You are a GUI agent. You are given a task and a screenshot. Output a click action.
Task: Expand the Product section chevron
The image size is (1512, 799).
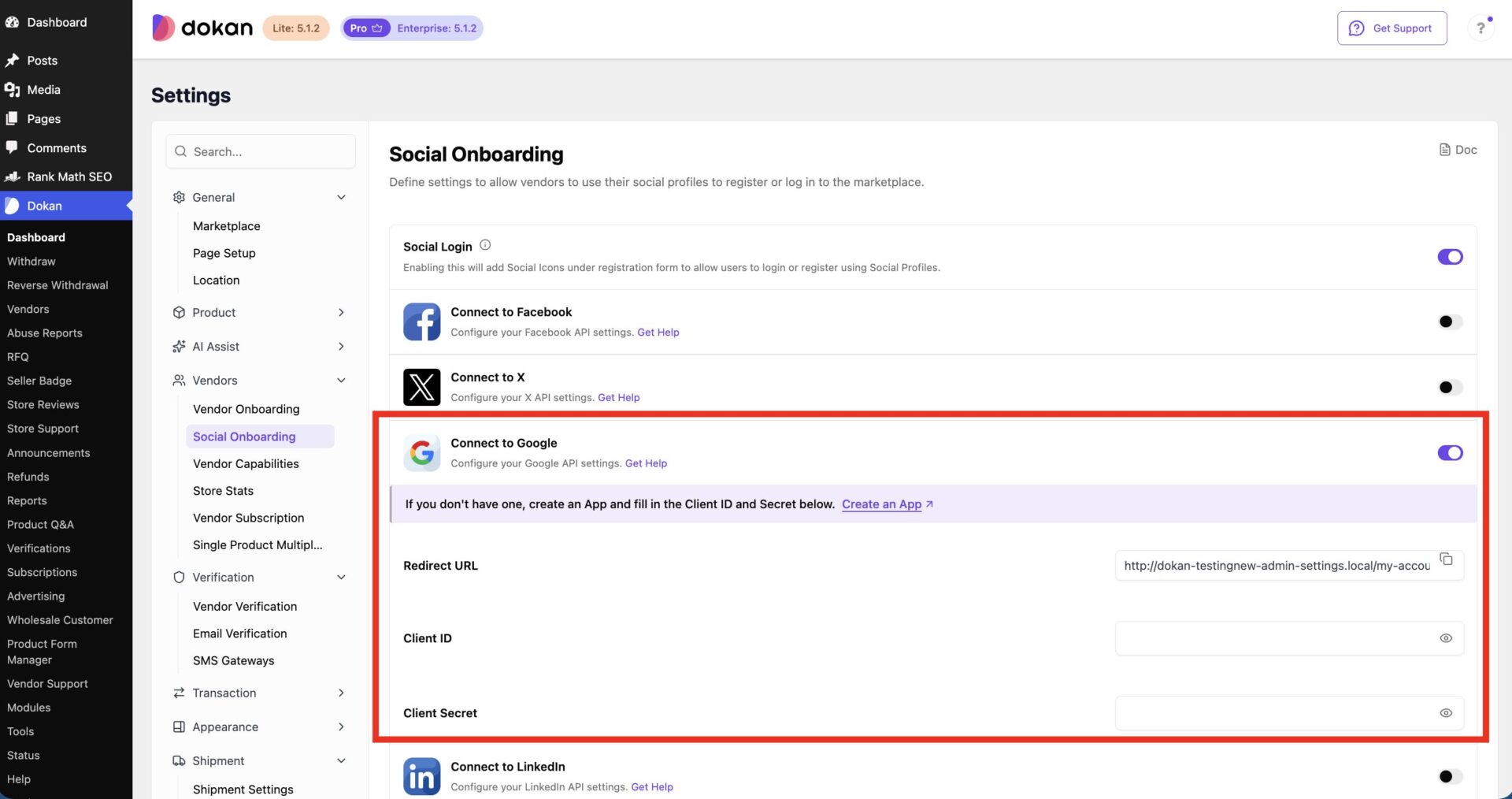(341, 312)
